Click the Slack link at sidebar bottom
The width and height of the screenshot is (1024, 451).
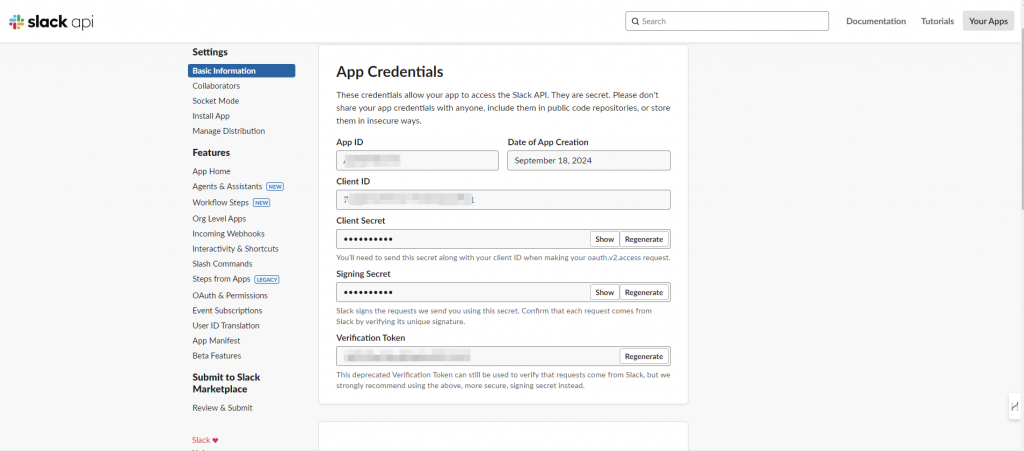200,441
